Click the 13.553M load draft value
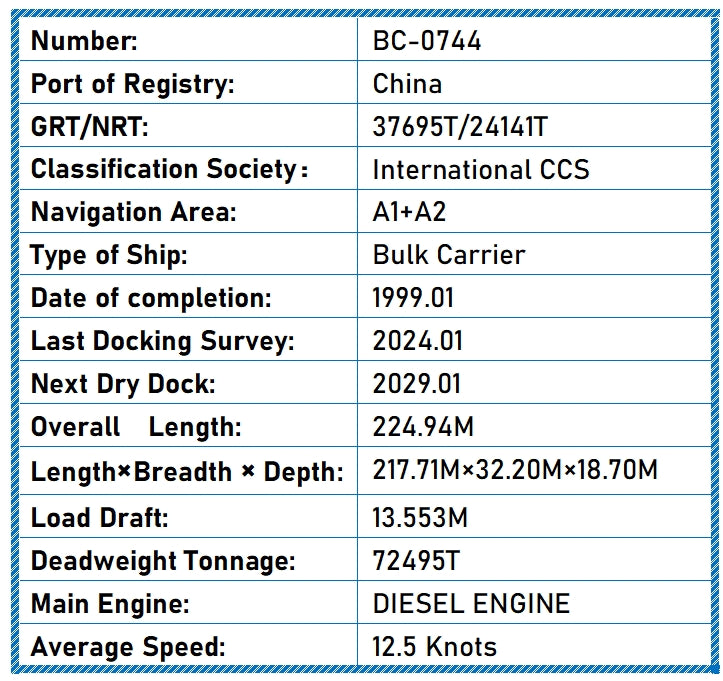Viewport: 723px width, 681px height. point(420,518)
